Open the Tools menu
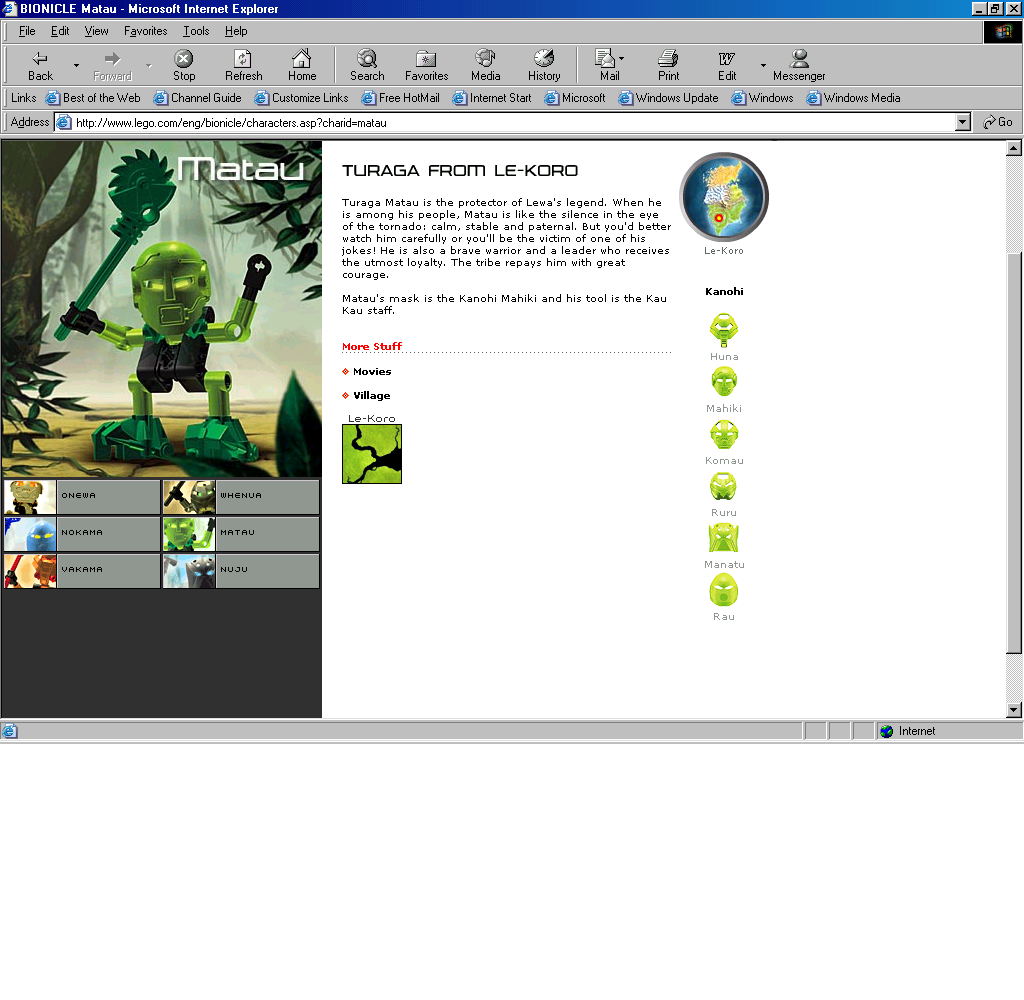Image resolution: width=1024 pixels, height=1000 pixels. click(196, 31)
